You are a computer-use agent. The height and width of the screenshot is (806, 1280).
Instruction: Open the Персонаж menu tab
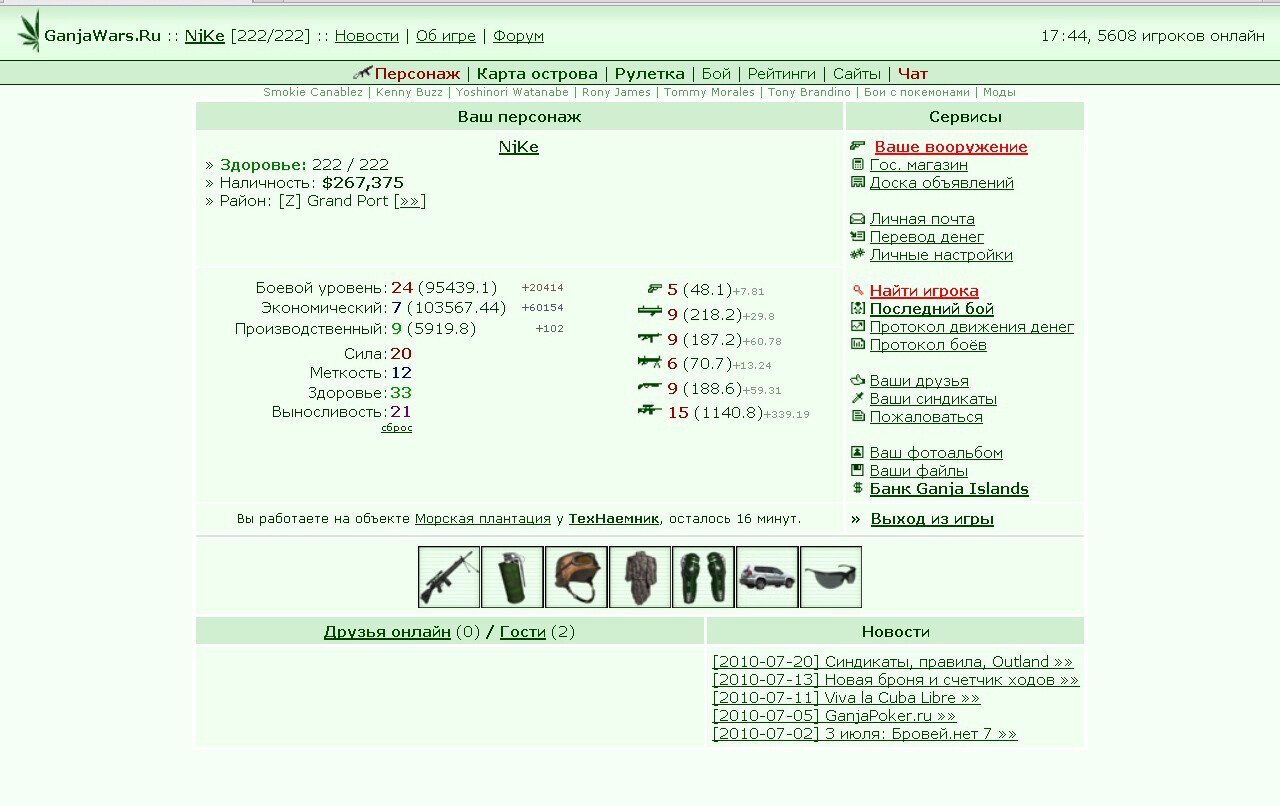418,73
